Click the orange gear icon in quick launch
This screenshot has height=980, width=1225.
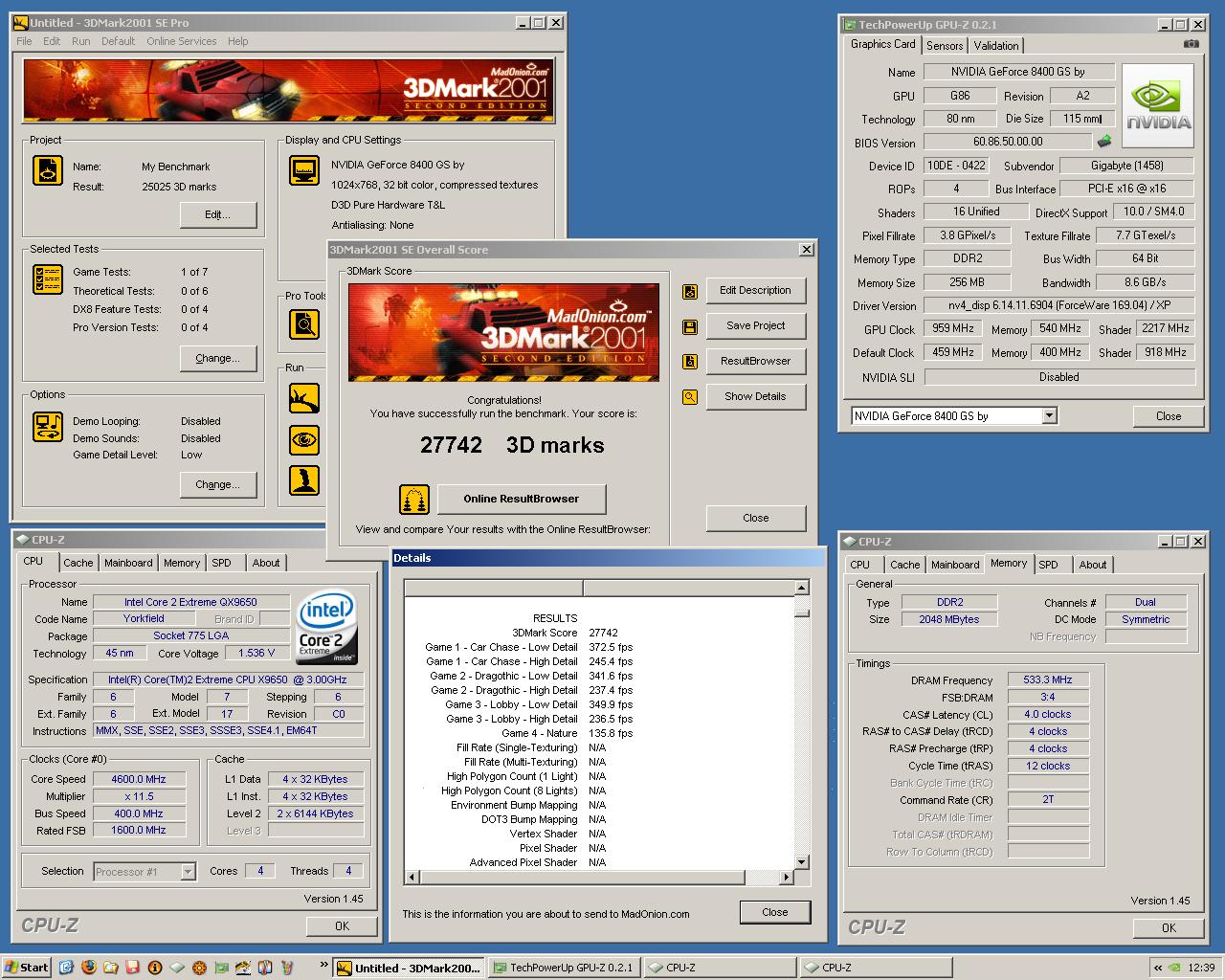tap(199, 968)
